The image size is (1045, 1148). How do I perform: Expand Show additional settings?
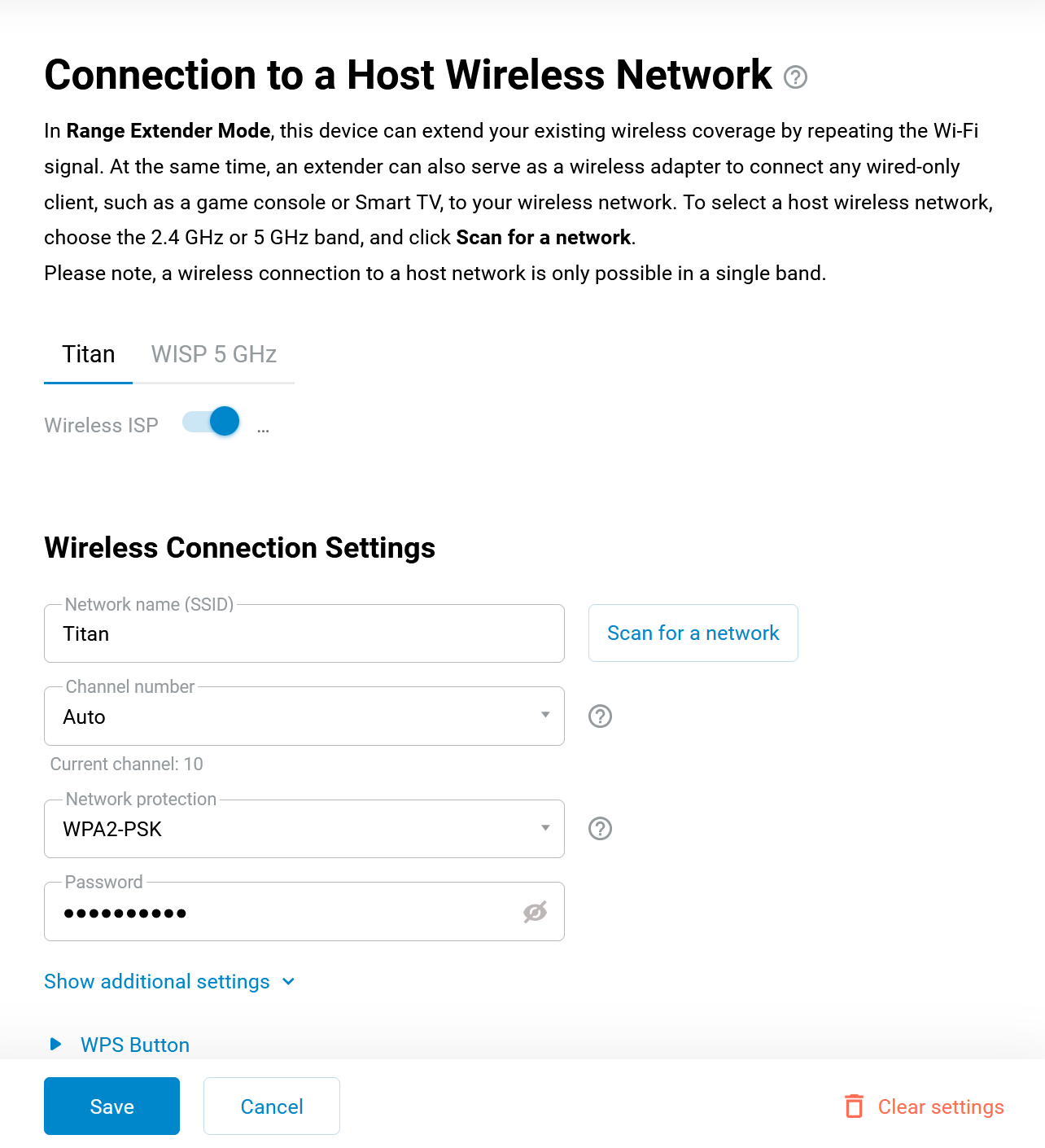(x=169, y=982)
